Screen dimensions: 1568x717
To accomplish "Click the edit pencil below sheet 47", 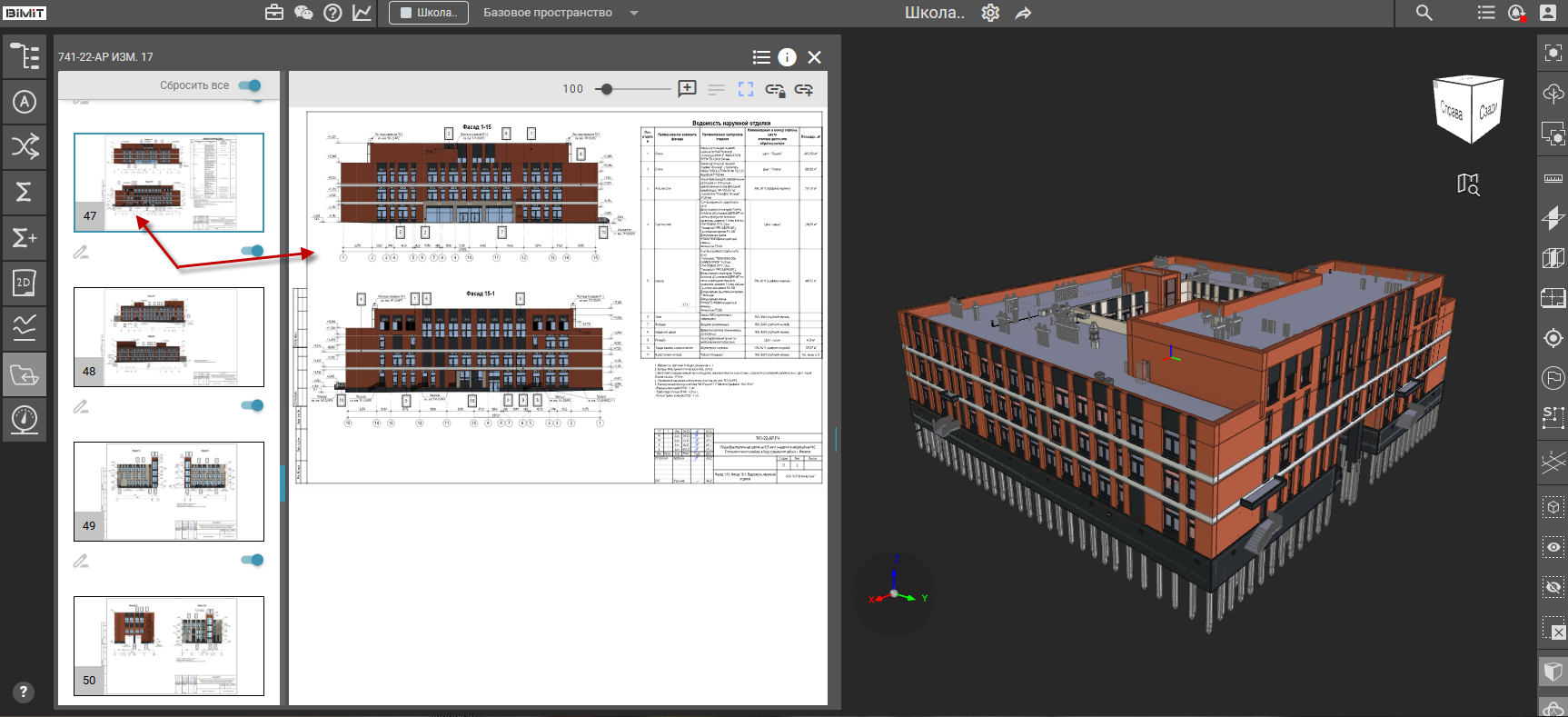I will coord(81,252).
